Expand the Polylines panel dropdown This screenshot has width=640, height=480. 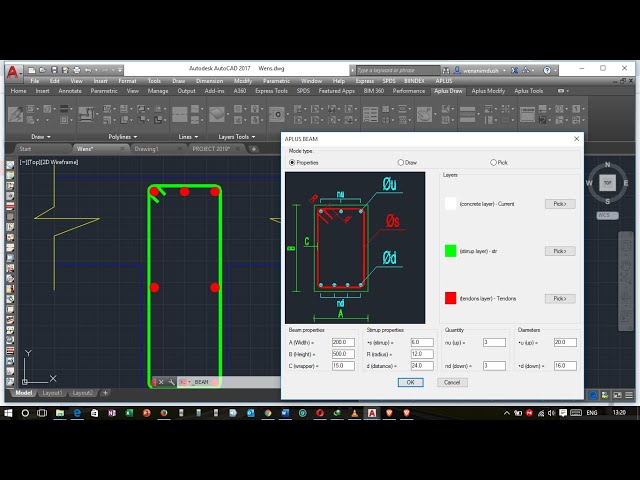click(123, 136)
